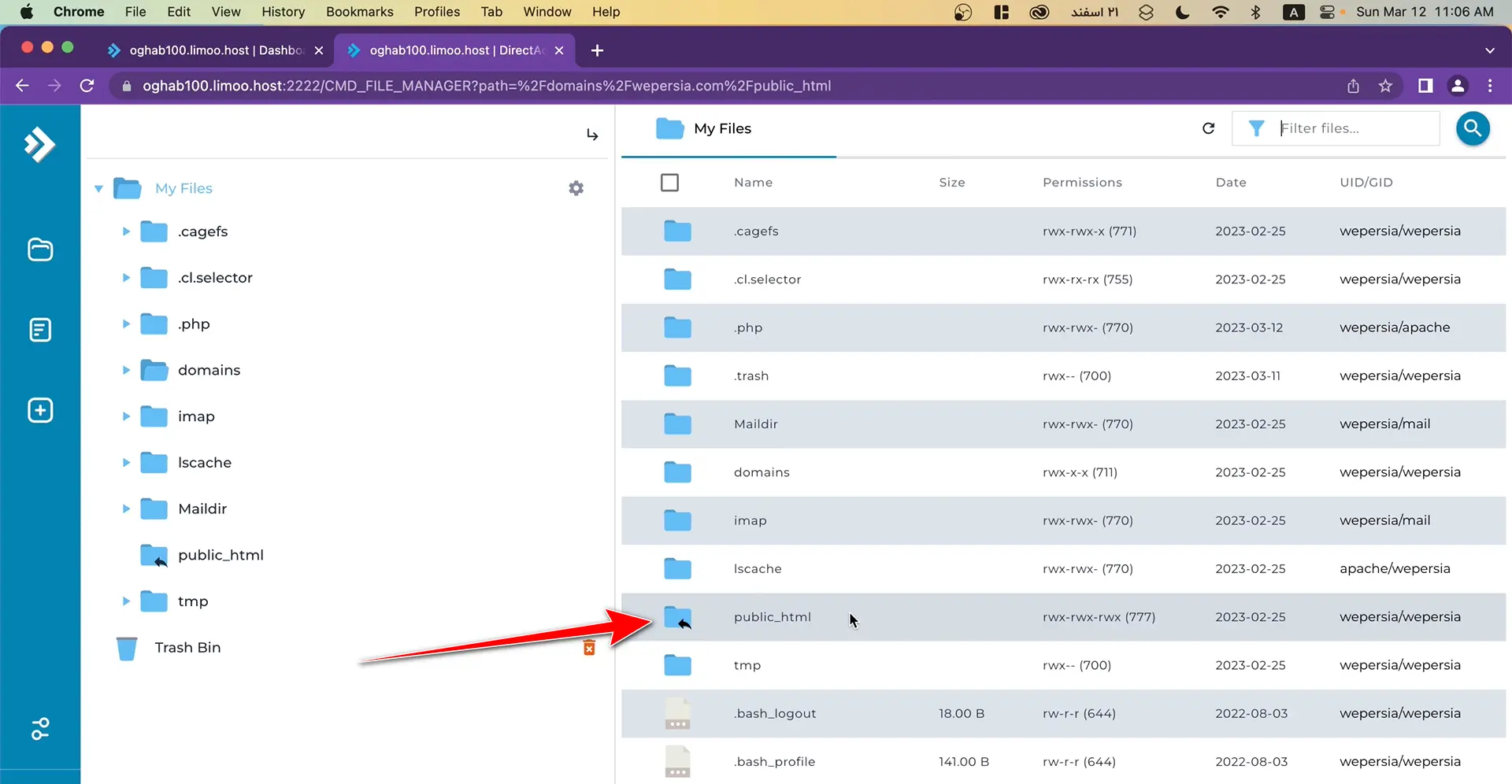Screen dimensions: 1512x784
Task: Sort files by Permissions column
Action: pyautogui.click(x=1082, y=183)
